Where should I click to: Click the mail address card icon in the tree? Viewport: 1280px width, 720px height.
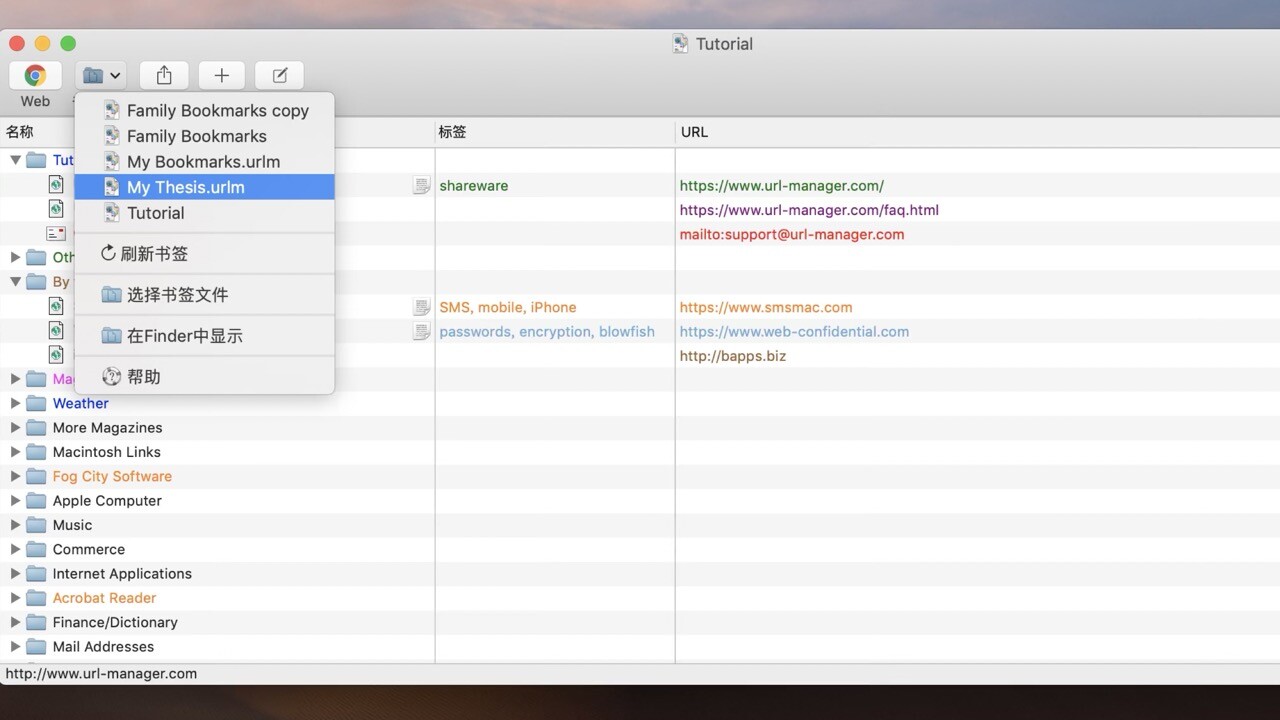pos(56,233)
